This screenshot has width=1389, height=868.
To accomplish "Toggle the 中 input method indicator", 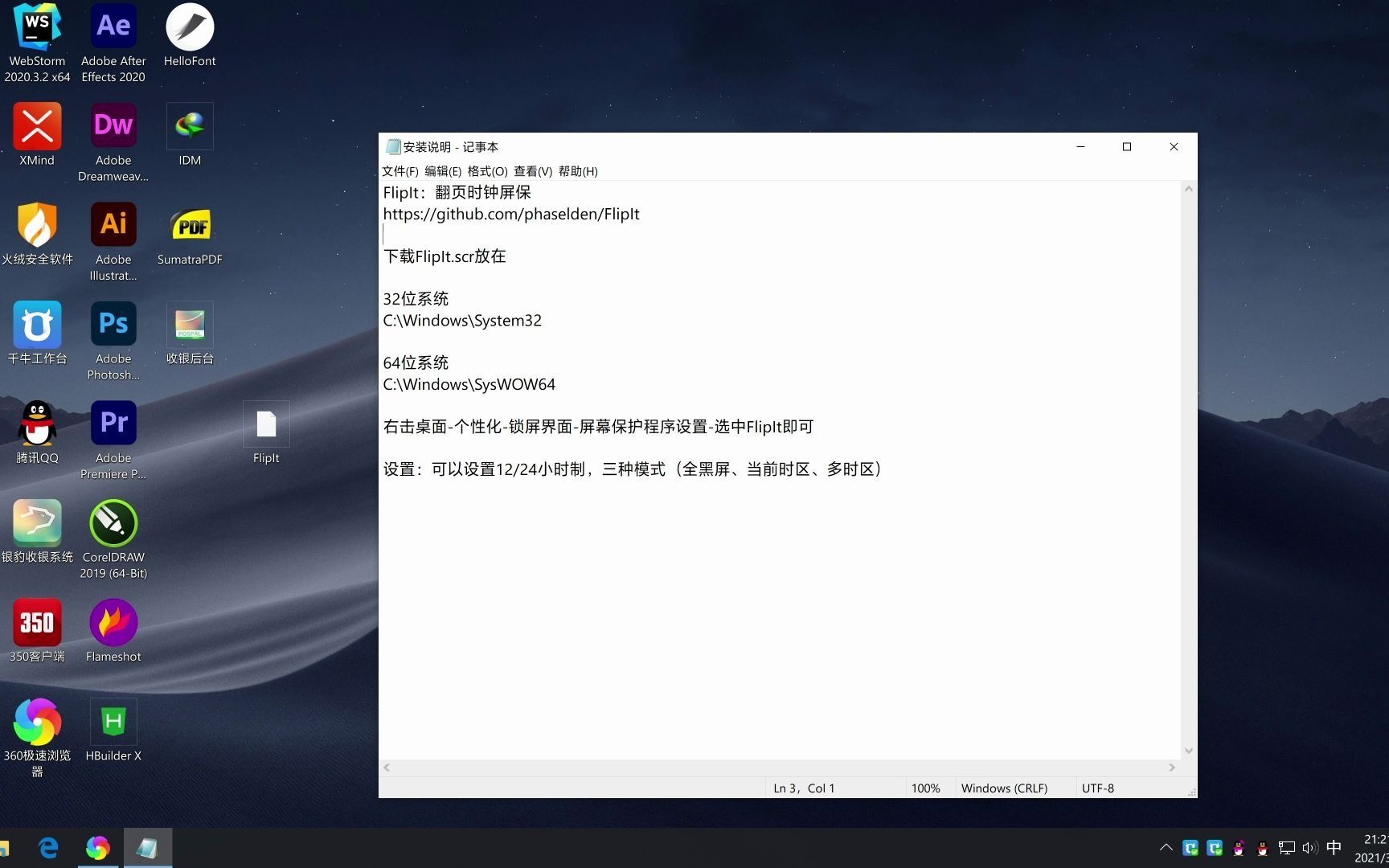I will pyautogui.click(x=1334, y=848).
